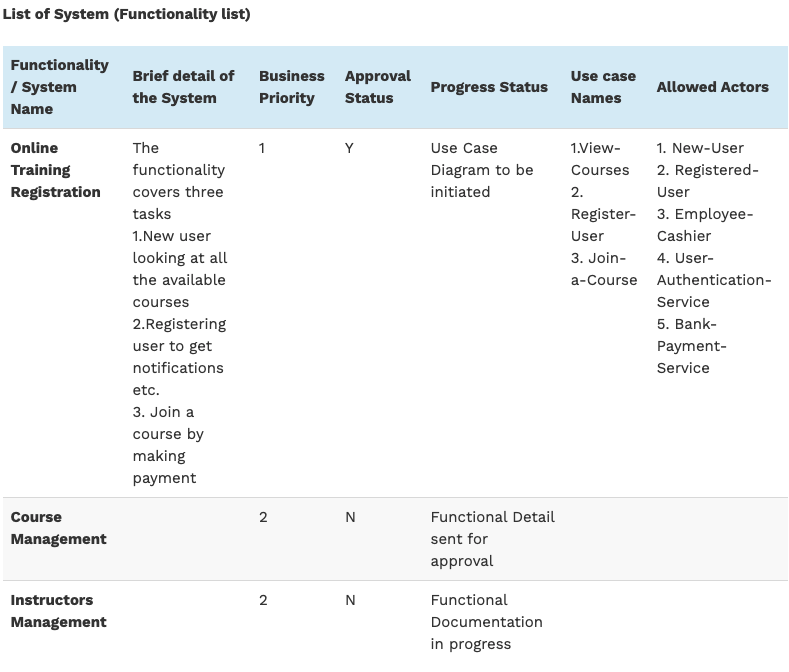
Task: Click the 'Use case Names' column header
Action: (603, 87)
